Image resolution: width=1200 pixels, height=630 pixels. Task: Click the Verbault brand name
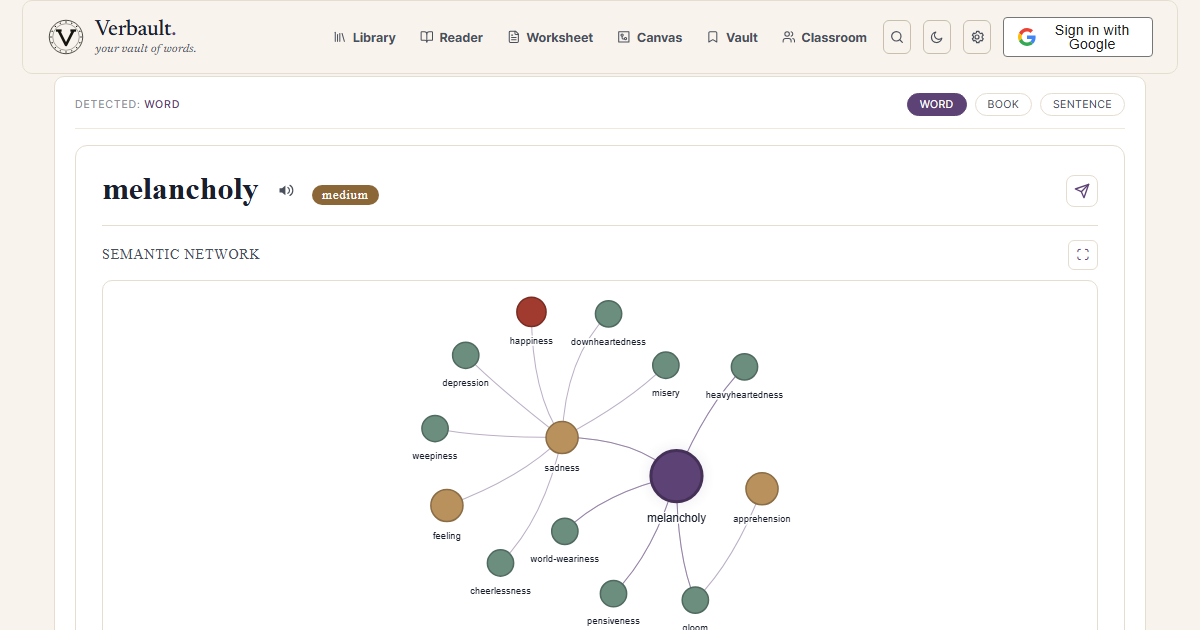click(x=135, y=28)
